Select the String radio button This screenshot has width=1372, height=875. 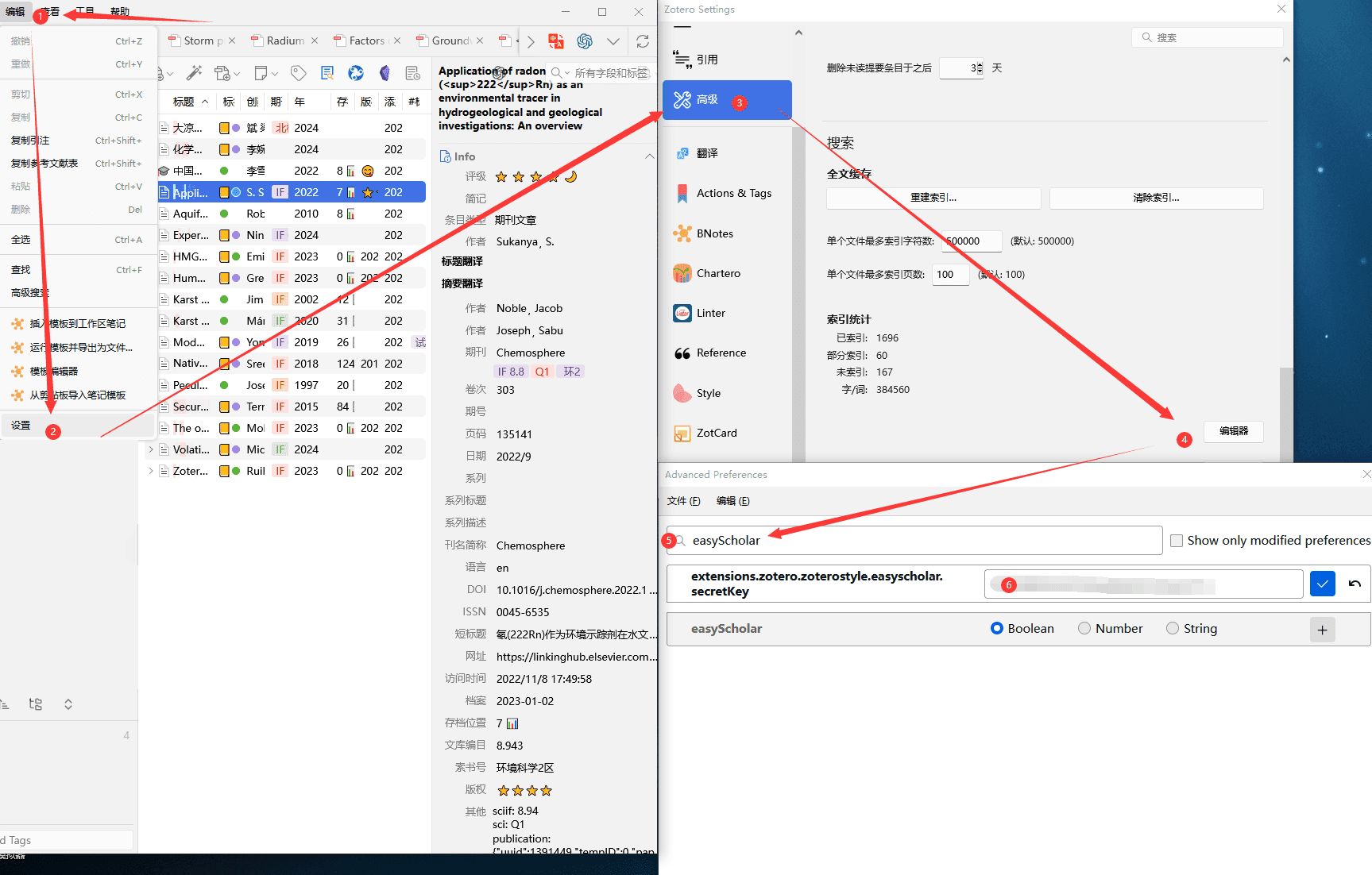coord(1173,628)
